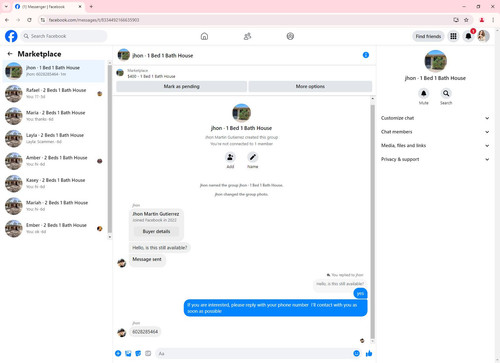Send a thumbs-up like

pos(369,353)
